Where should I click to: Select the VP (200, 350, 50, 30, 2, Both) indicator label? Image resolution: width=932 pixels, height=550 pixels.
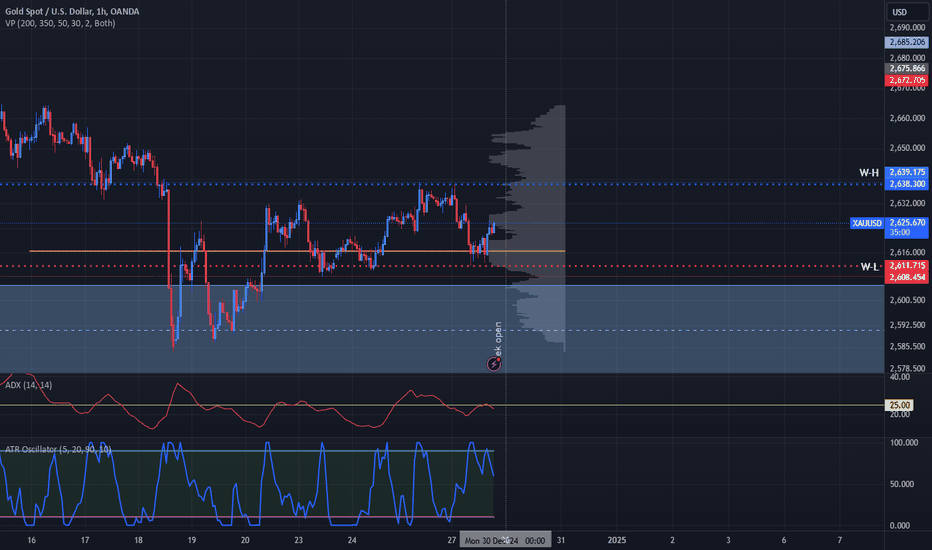click(x=60, y=23)
